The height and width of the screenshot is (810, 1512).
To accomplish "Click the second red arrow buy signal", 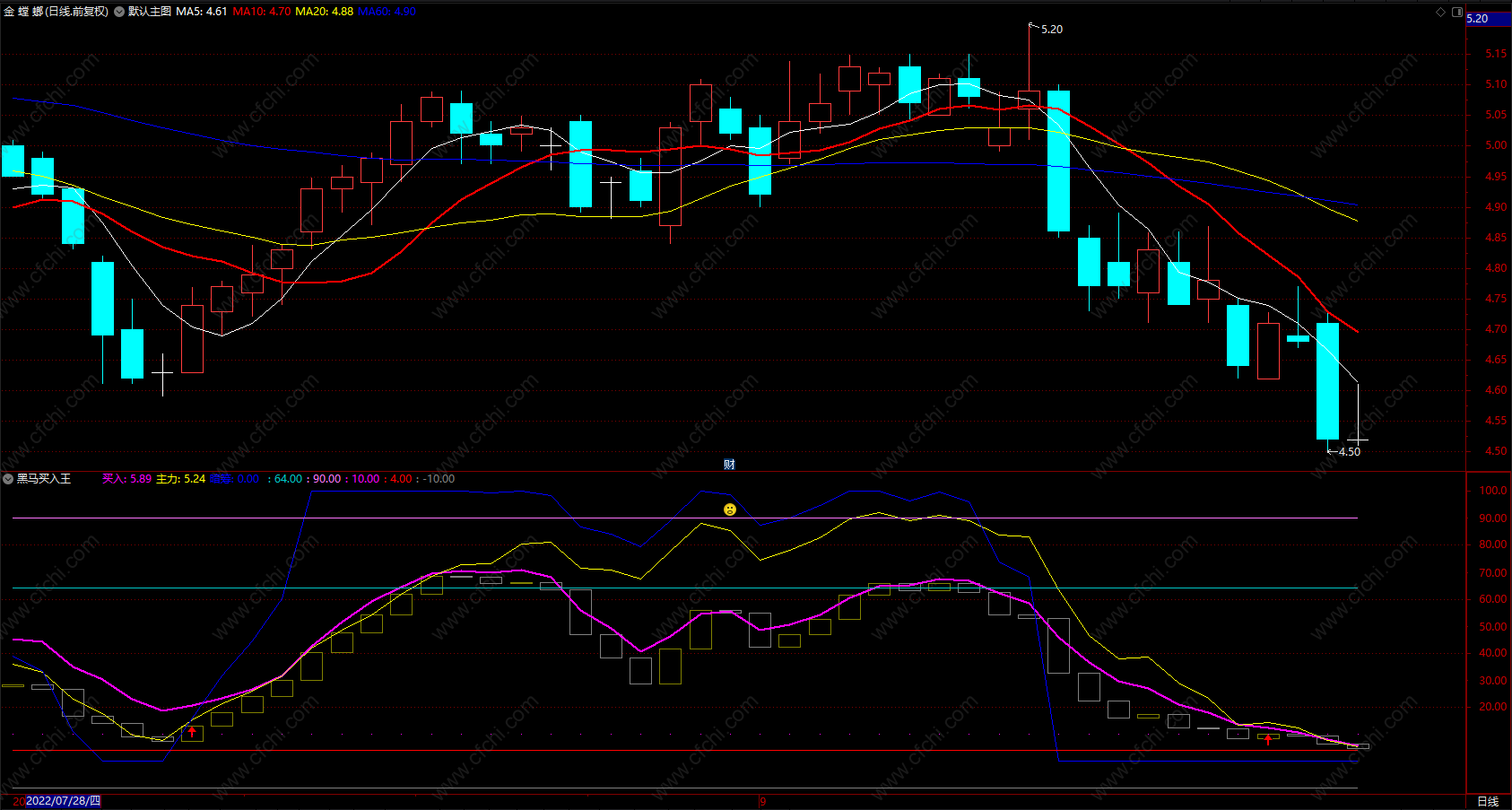I will tap(1268, 739).
